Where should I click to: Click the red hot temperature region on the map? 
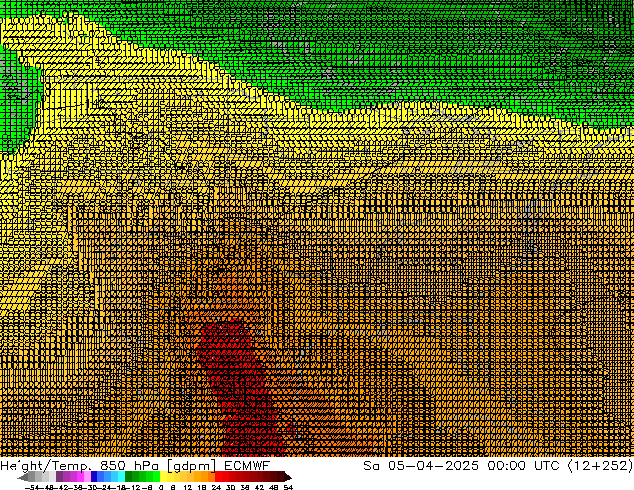point(241,388)
